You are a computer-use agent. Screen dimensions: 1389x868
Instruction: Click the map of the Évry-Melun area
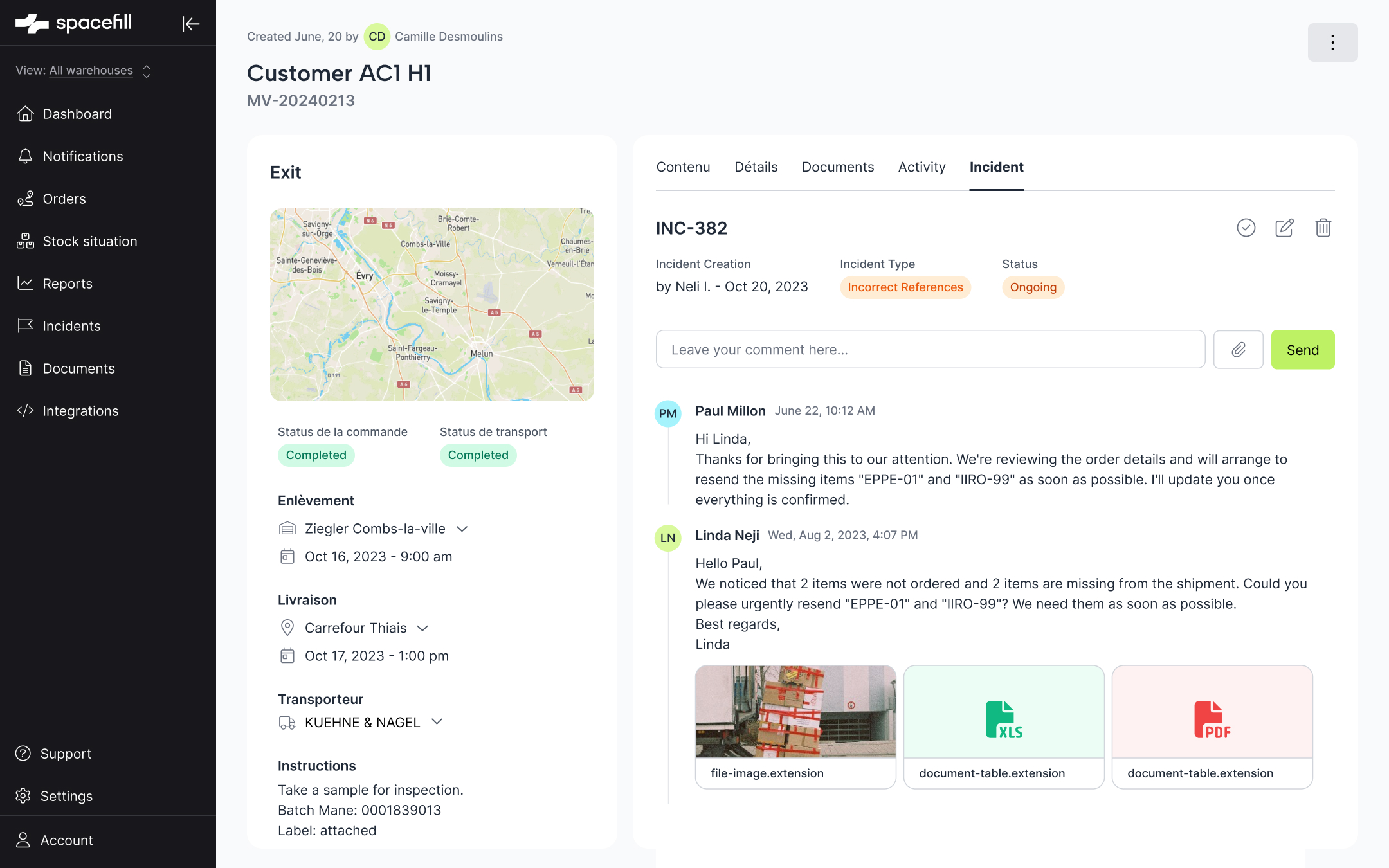click(x=432, y=305)
